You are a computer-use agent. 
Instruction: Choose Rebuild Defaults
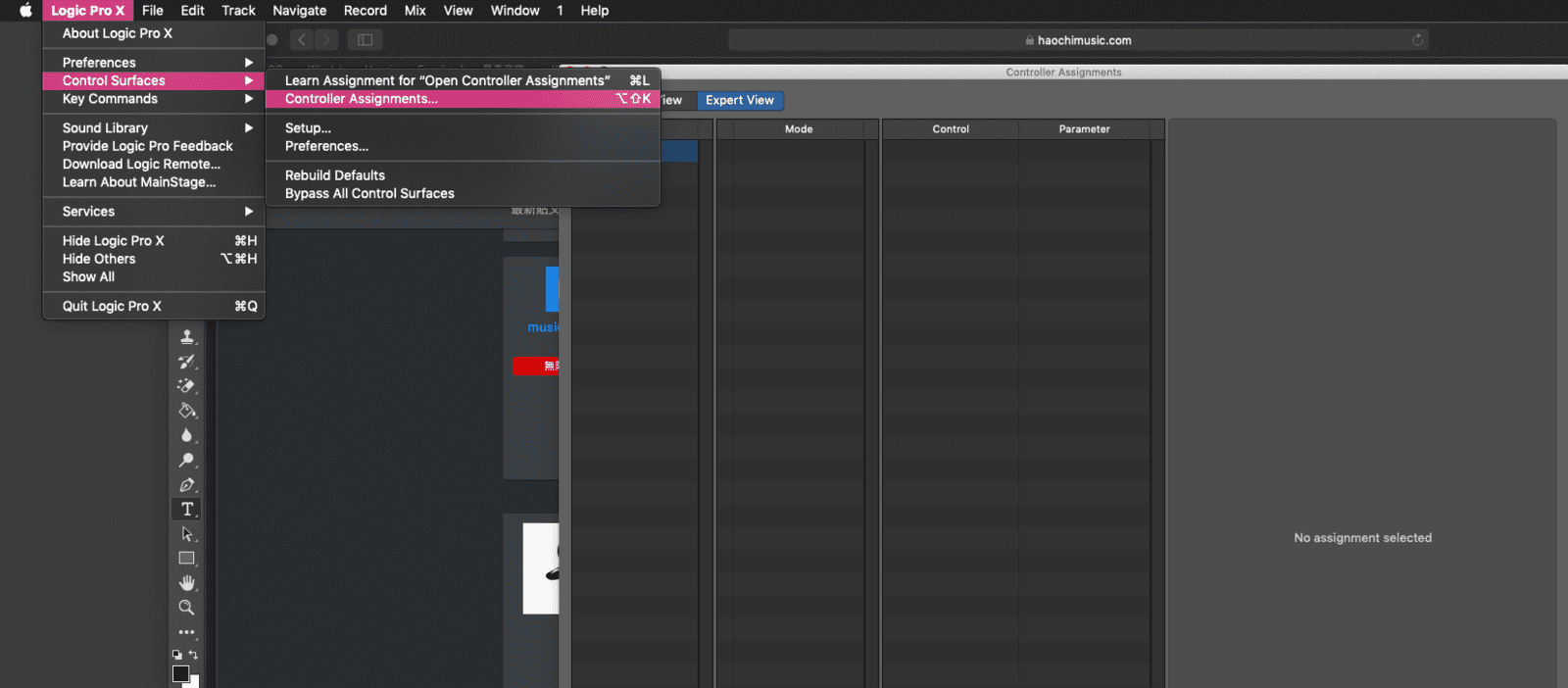[464, 175]
